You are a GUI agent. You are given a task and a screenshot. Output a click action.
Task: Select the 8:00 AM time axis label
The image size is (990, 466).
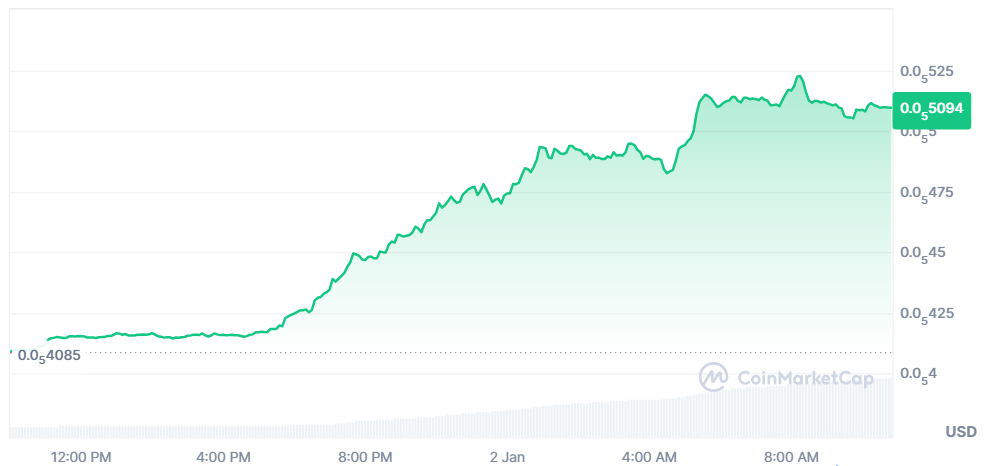tap(791, 457)
